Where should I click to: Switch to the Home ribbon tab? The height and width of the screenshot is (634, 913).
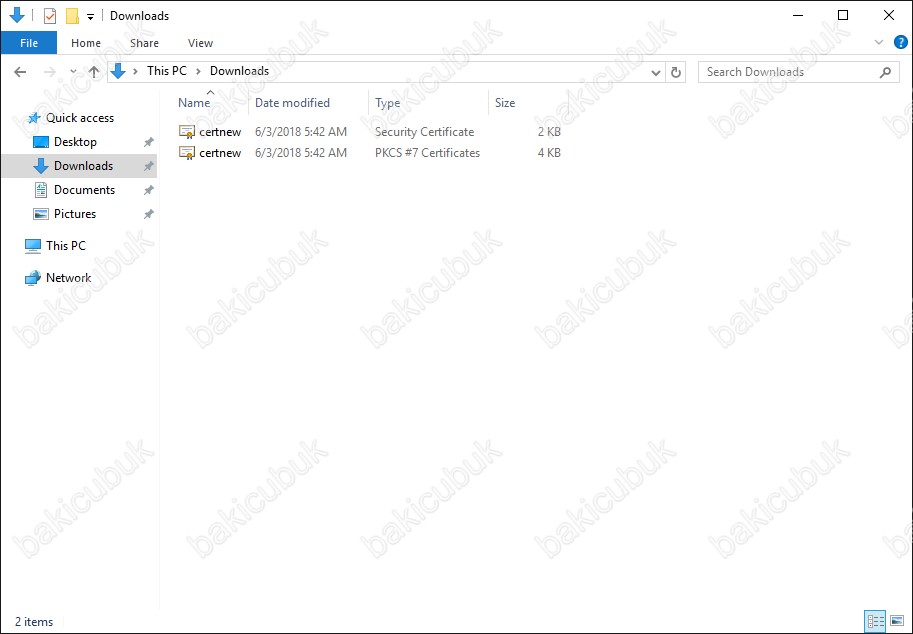(86, 43)
